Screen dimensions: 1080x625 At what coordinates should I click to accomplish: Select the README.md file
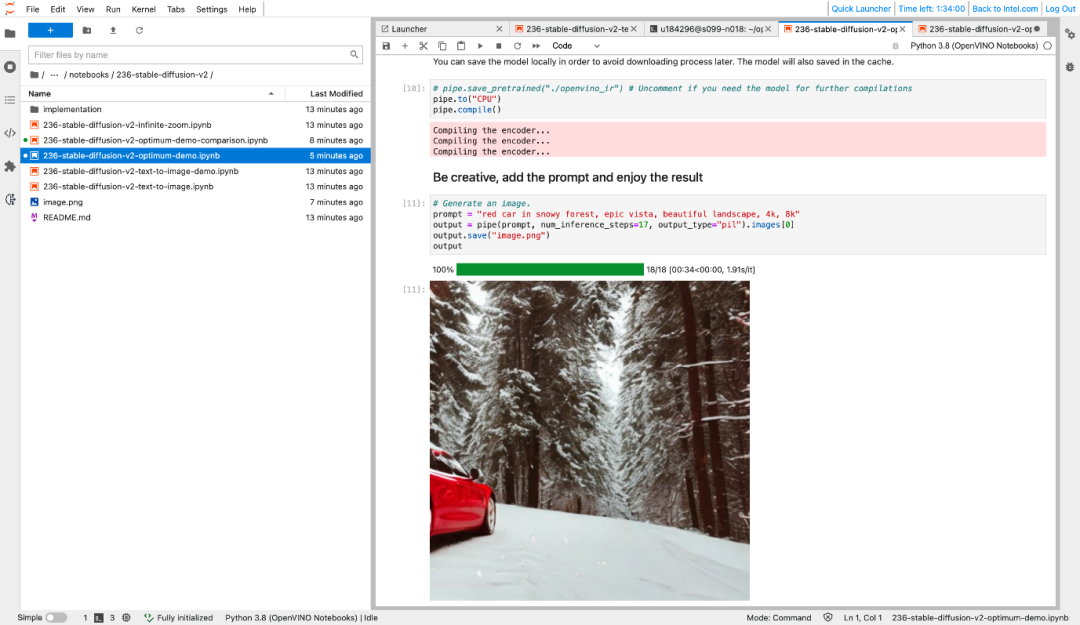tap(196, 217)
